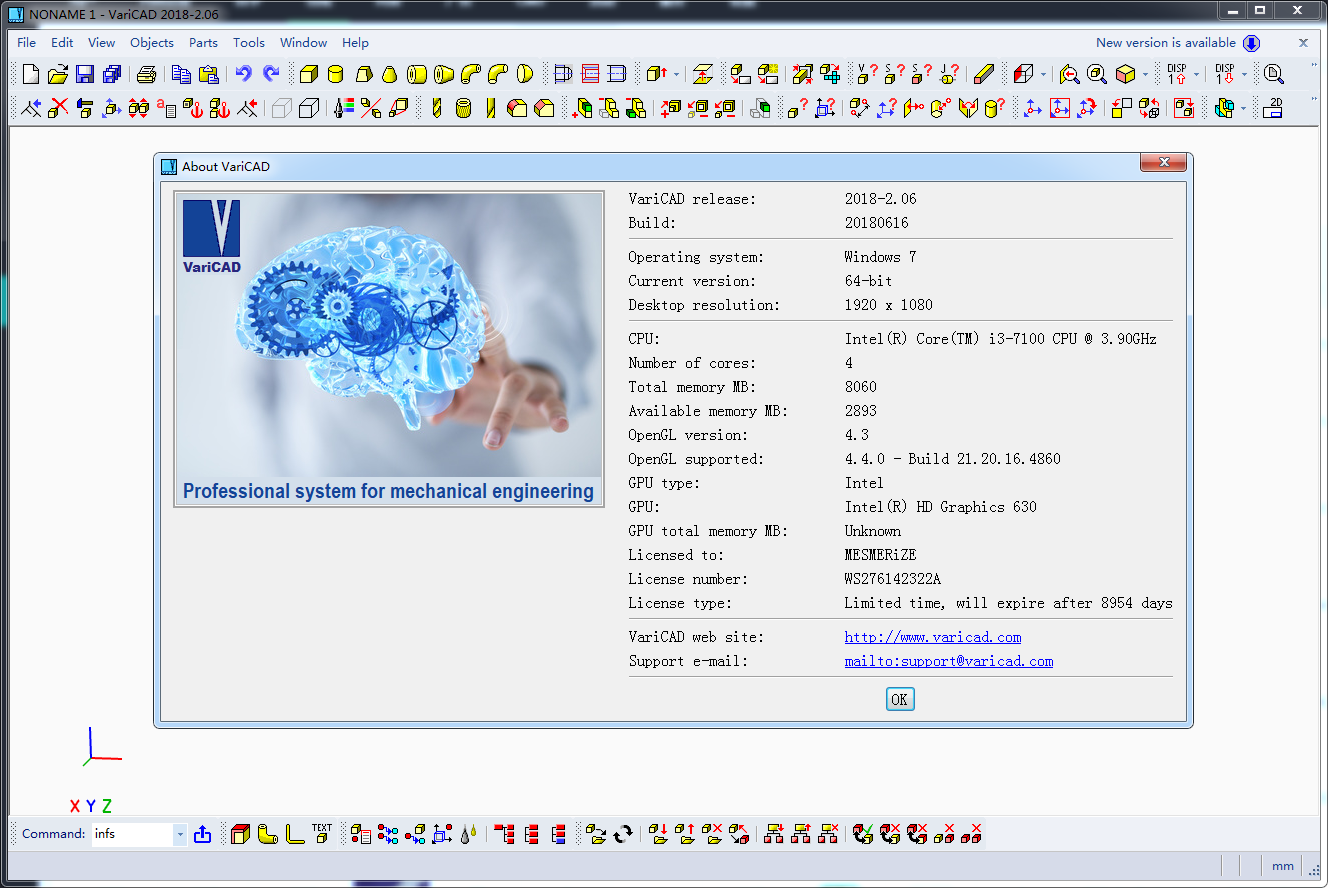The image size is (1328, 888).
Task: Click the print preview magnifier page icon
Action: click(1273, 73)
